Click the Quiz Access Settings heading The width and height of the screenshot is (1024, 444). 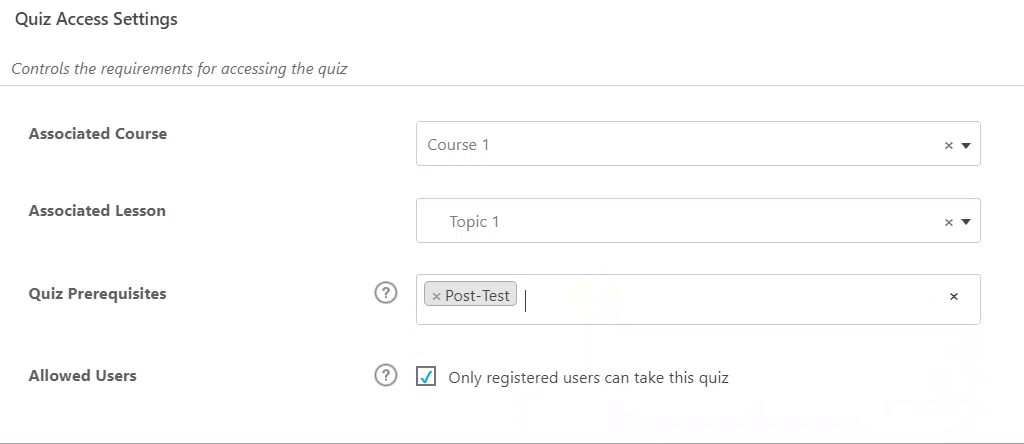pos(96,19)
